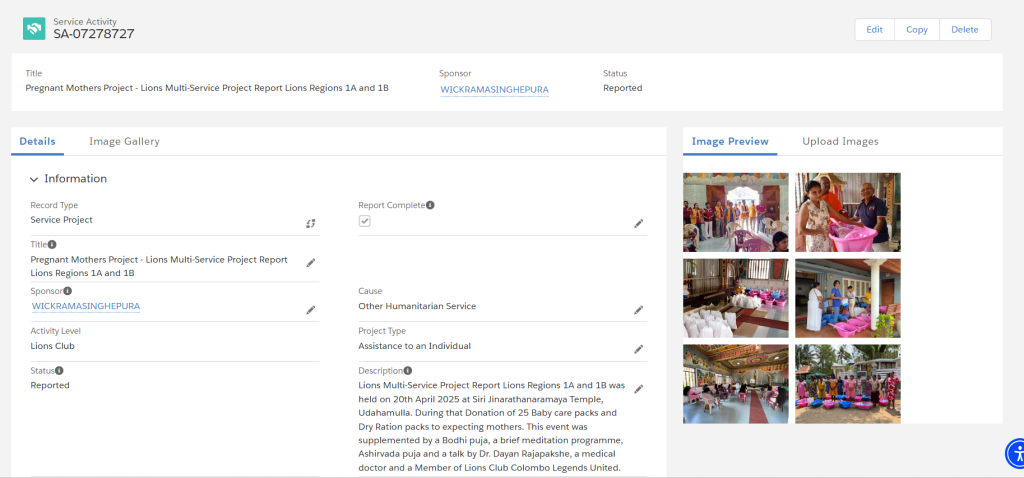Click the Edit button
The height and width of the screenshot is (478, 1024).
[x=874, y=29]
